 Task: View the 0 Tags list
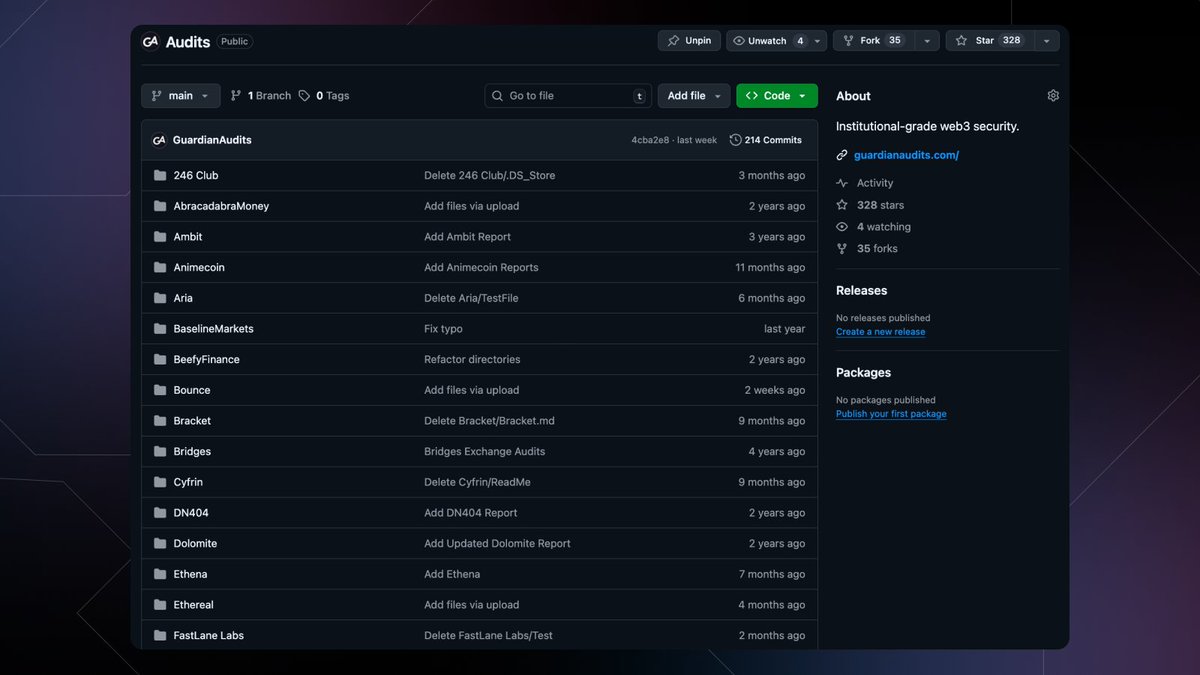[324, 96]
